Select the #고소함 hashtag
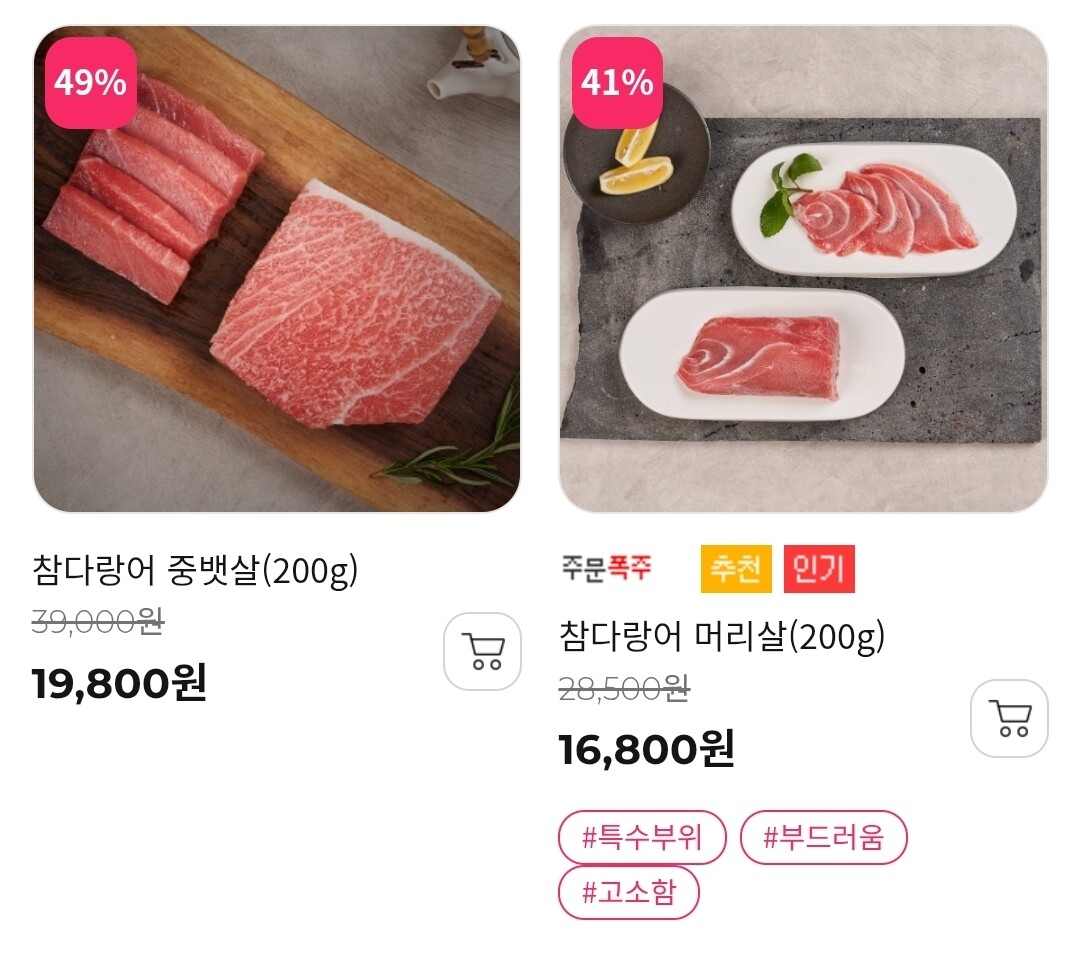This screenshot has height=954, width=1080. pos(628,892)
